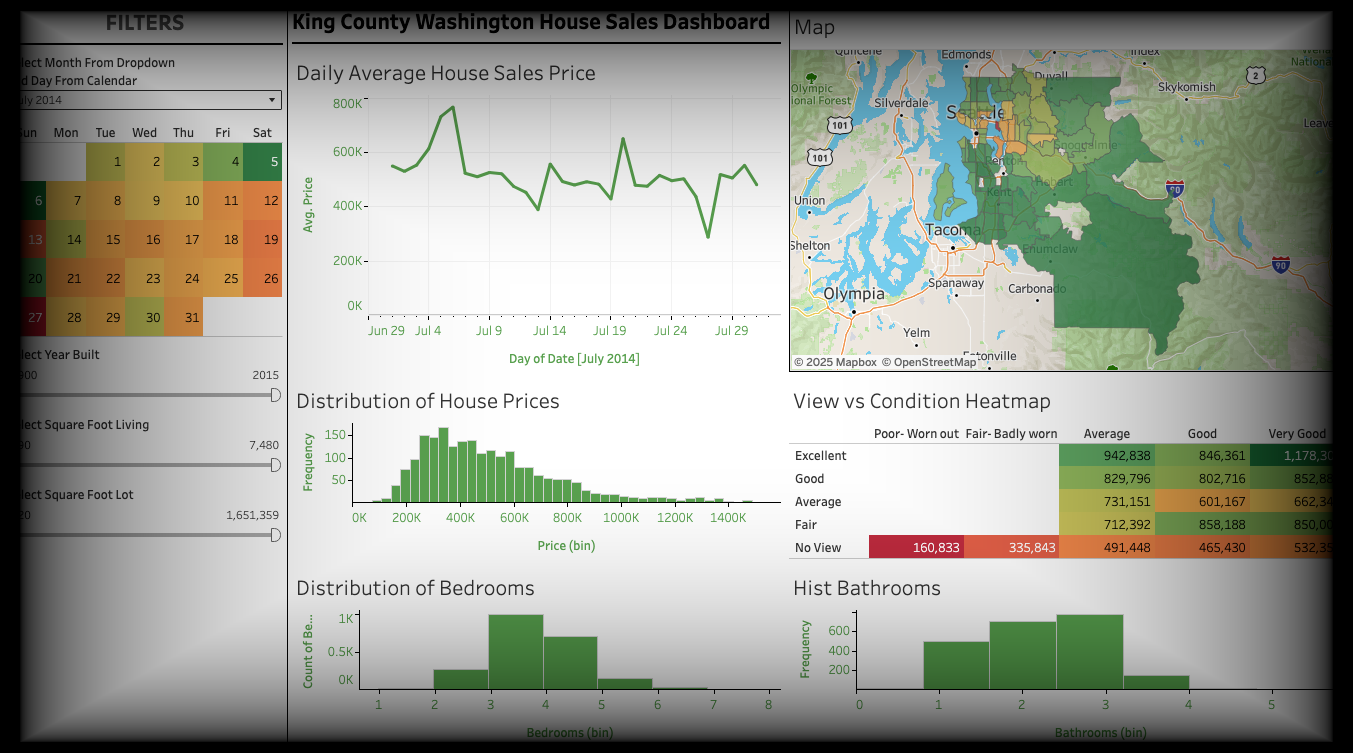
Task: Open the July 2014 month dropdown
Action: tap(148, 100)
